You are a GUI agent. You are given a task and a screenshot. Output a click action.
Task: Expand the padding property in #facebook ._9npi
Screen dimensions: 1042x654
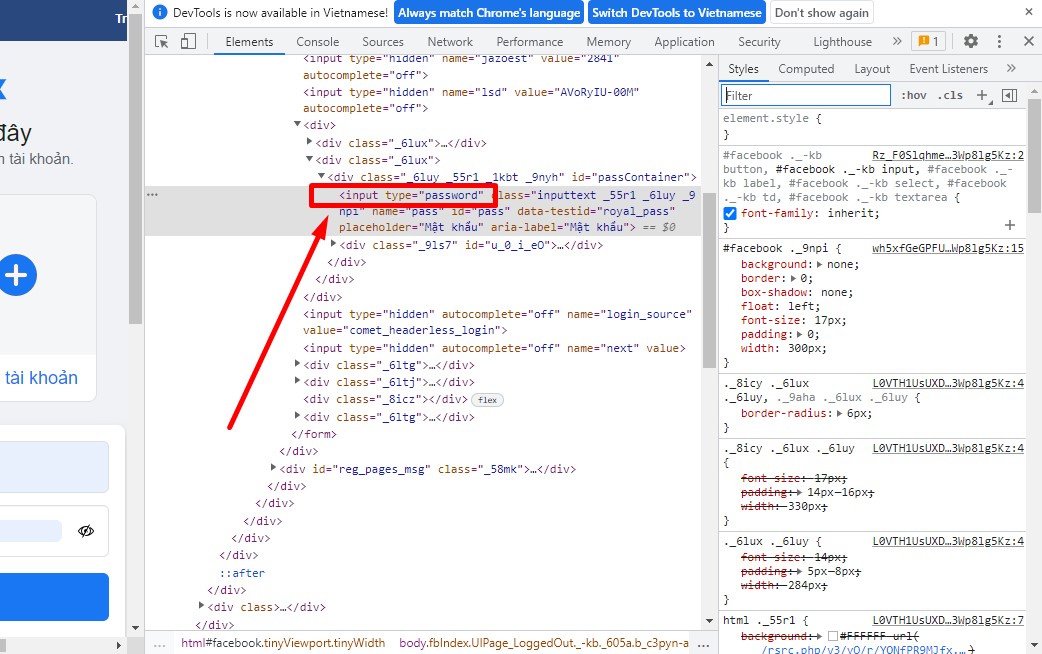click(x=799, y=334)
